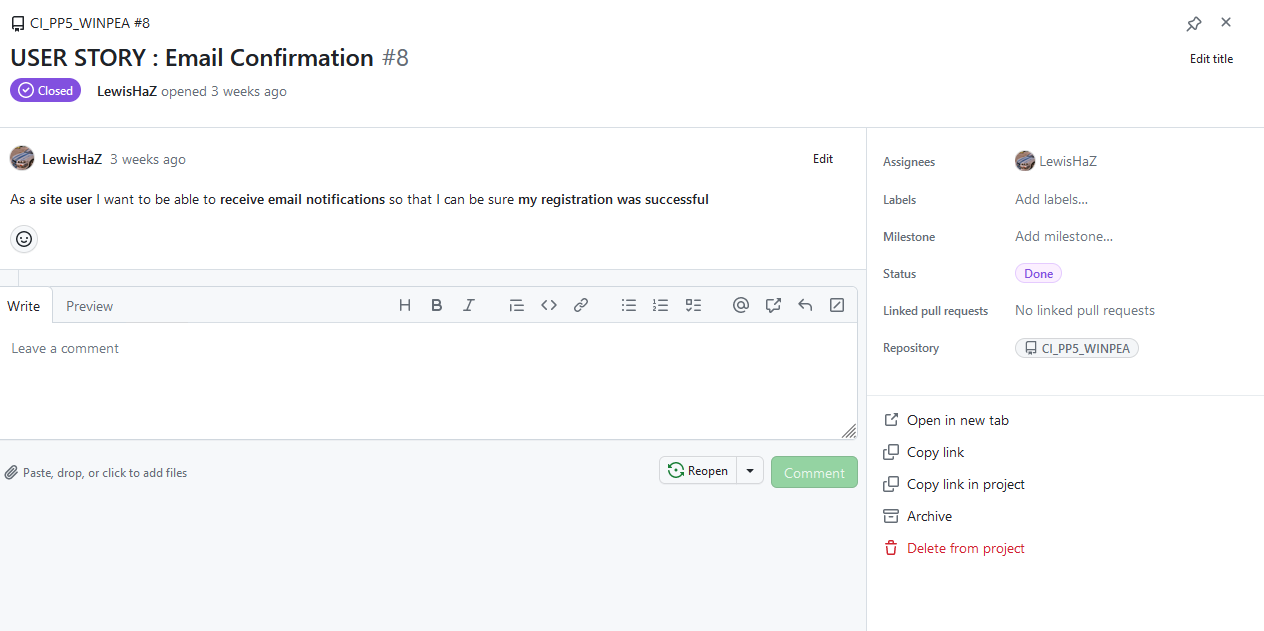
Task: Apply italic formatting
Action: coord(469,306)
